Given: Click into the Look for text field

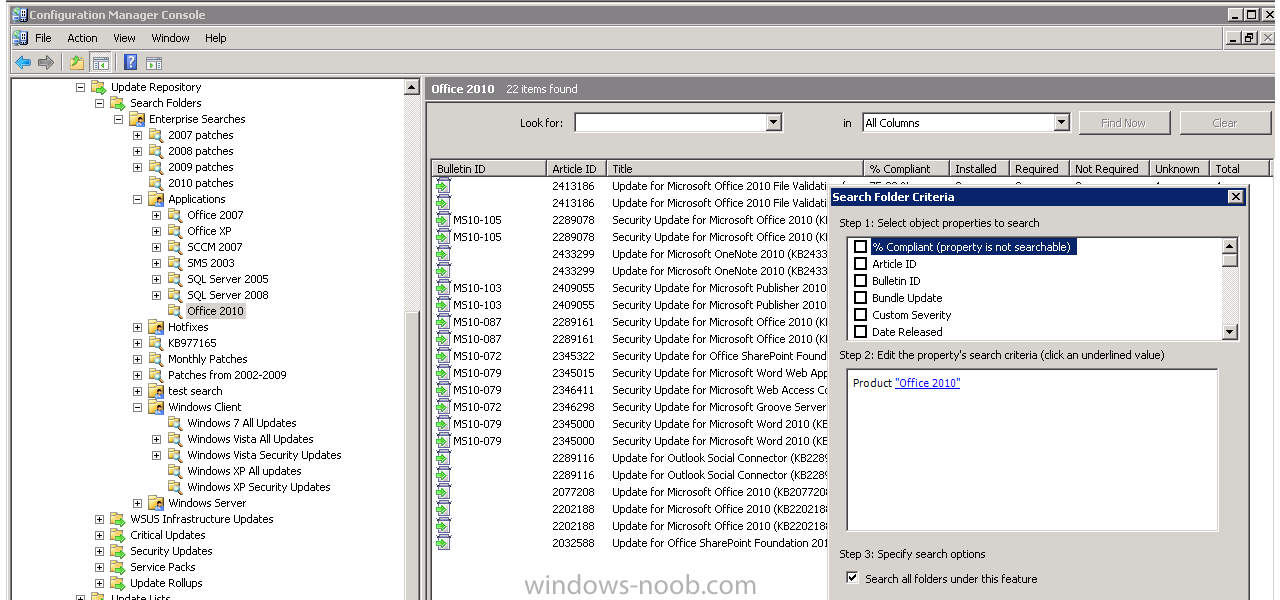Looking at the screenshot, I should click(x=670, y=123).
